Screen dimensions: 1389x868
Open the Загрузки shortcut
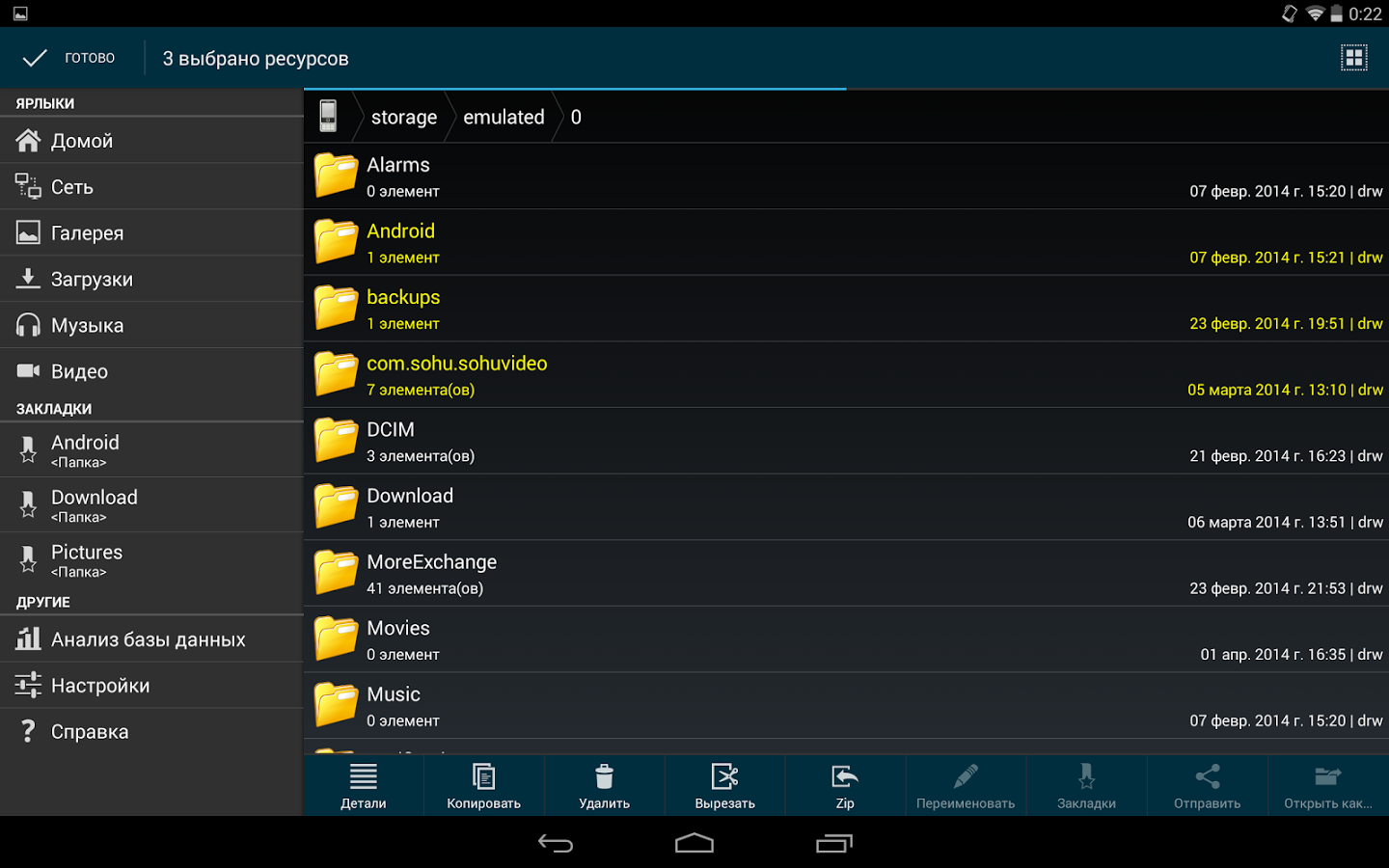pyautogui.click(x=151, y=280)
